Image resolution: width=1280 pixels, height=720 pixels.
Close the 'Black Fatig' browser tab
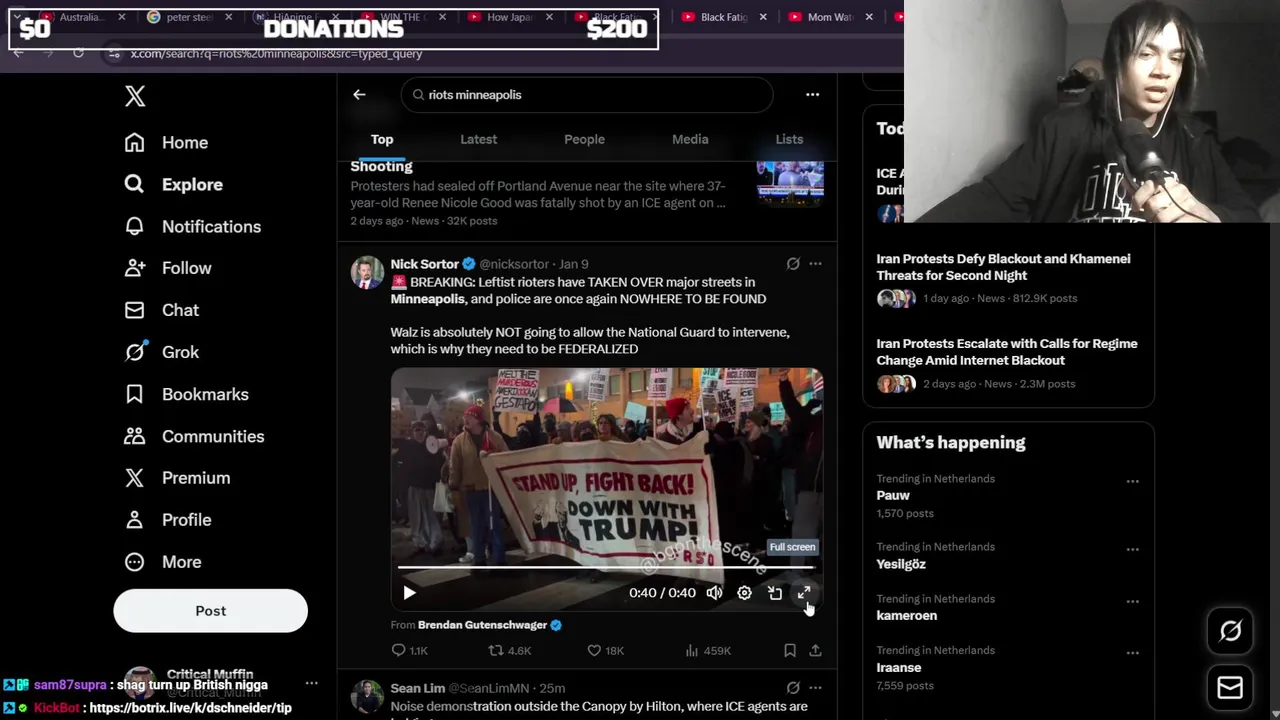763,17
